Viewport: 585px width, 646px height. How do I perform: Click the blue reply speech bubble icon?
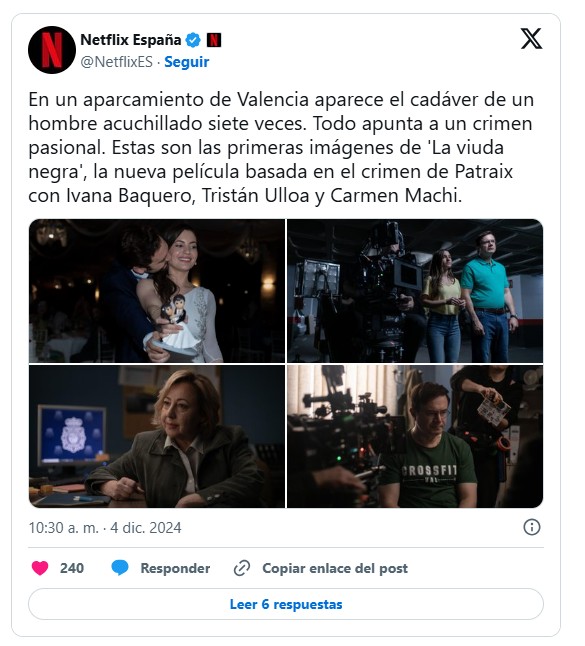120,568
